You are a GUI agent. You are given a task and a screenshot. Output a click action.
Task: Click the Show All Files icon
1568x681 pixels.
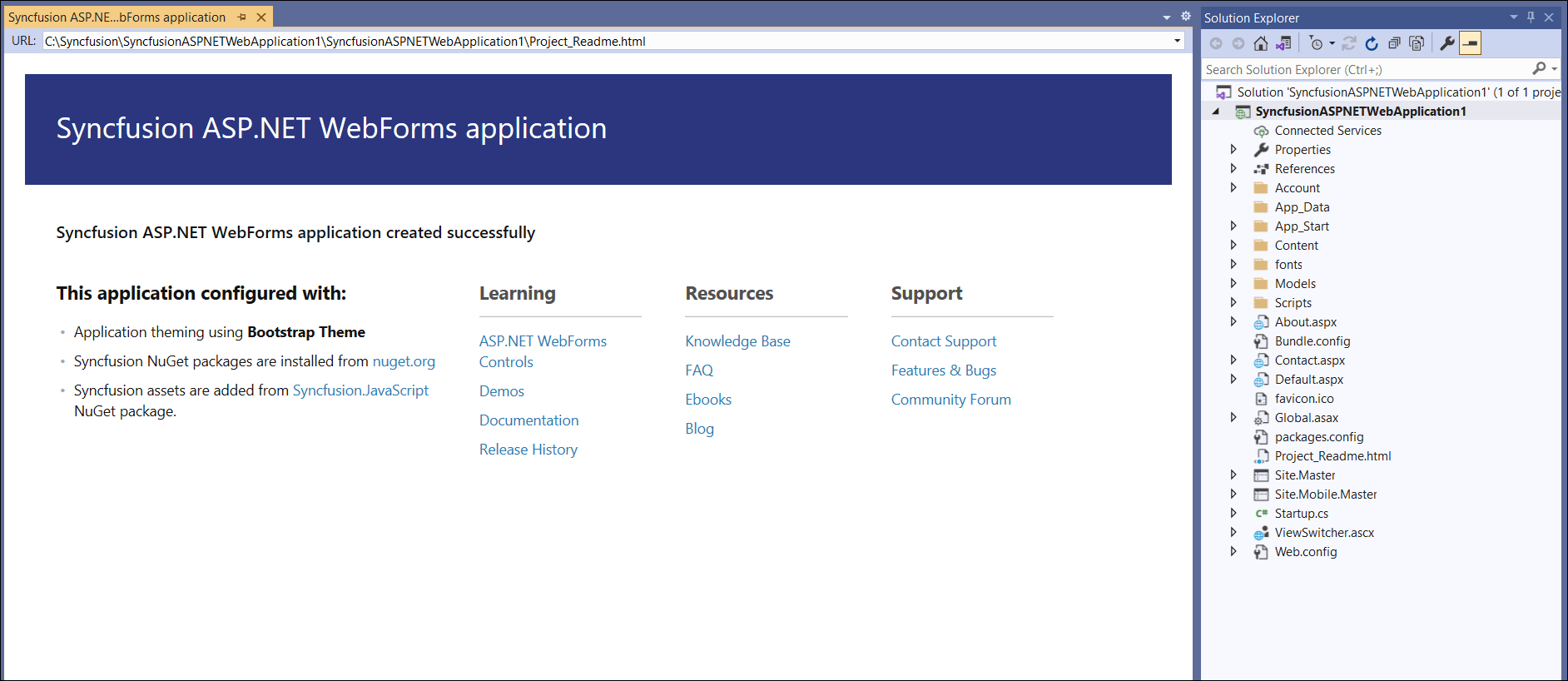point(1417,43)
